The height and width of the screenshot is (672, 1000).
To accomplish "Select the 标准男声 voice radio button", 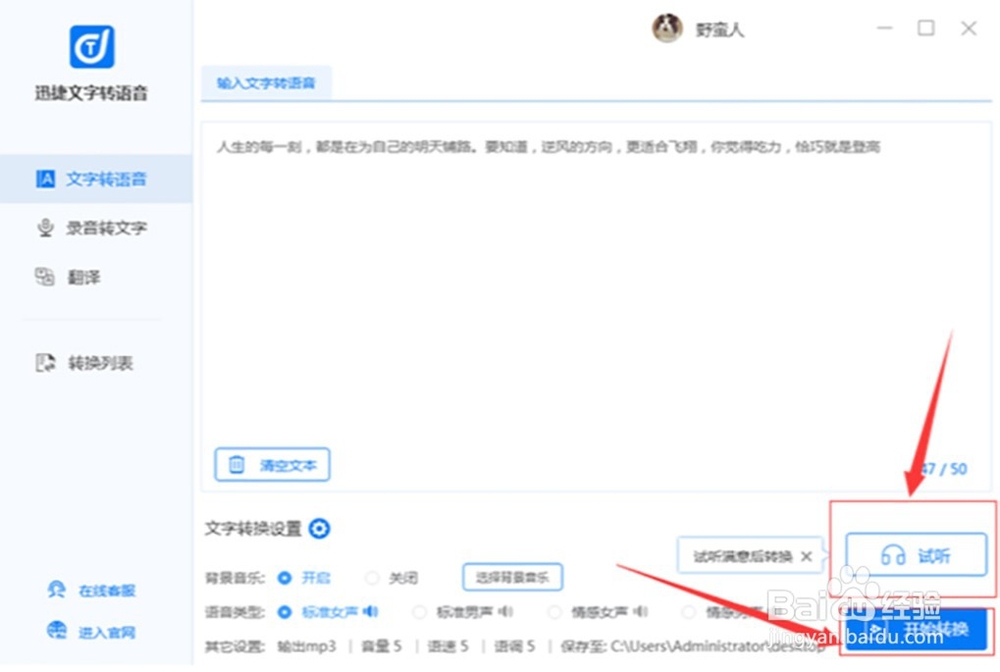I will coord(419,612).
